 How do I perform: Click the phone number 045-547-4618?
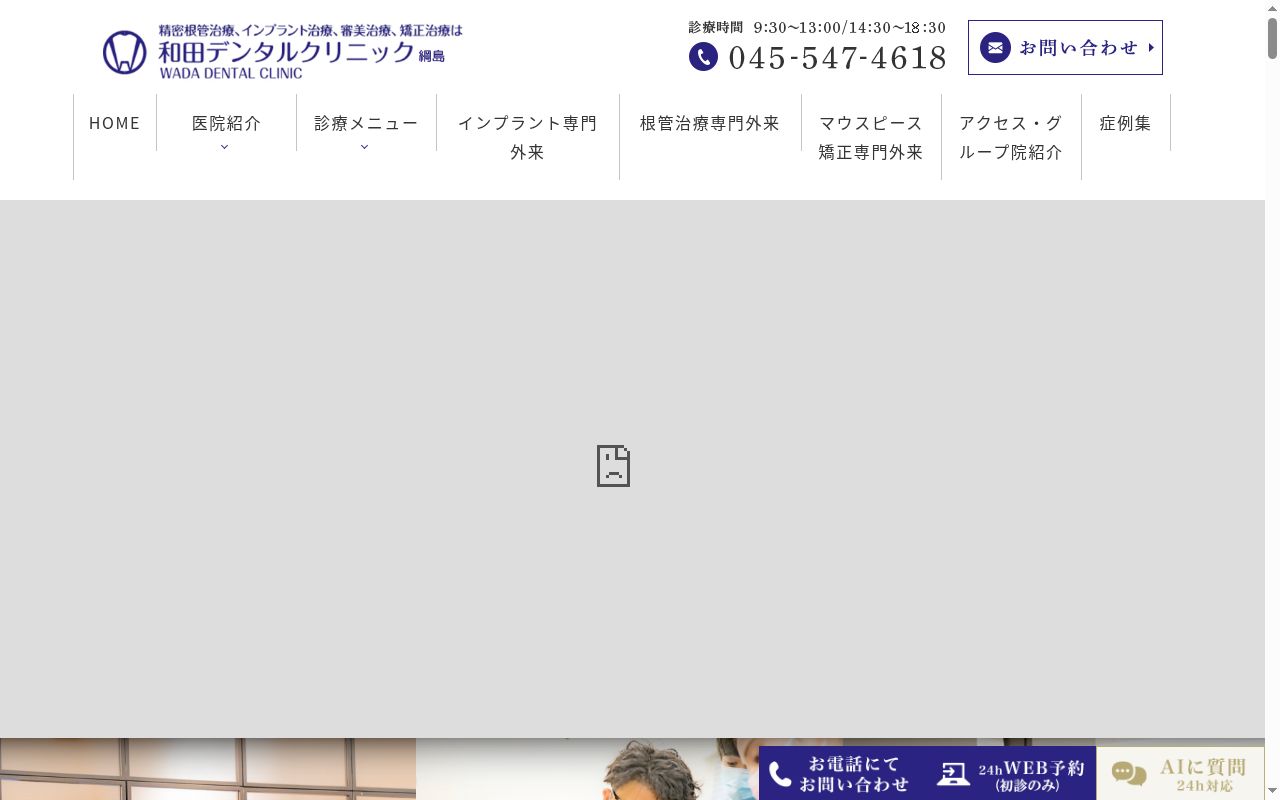coord(838,58)
